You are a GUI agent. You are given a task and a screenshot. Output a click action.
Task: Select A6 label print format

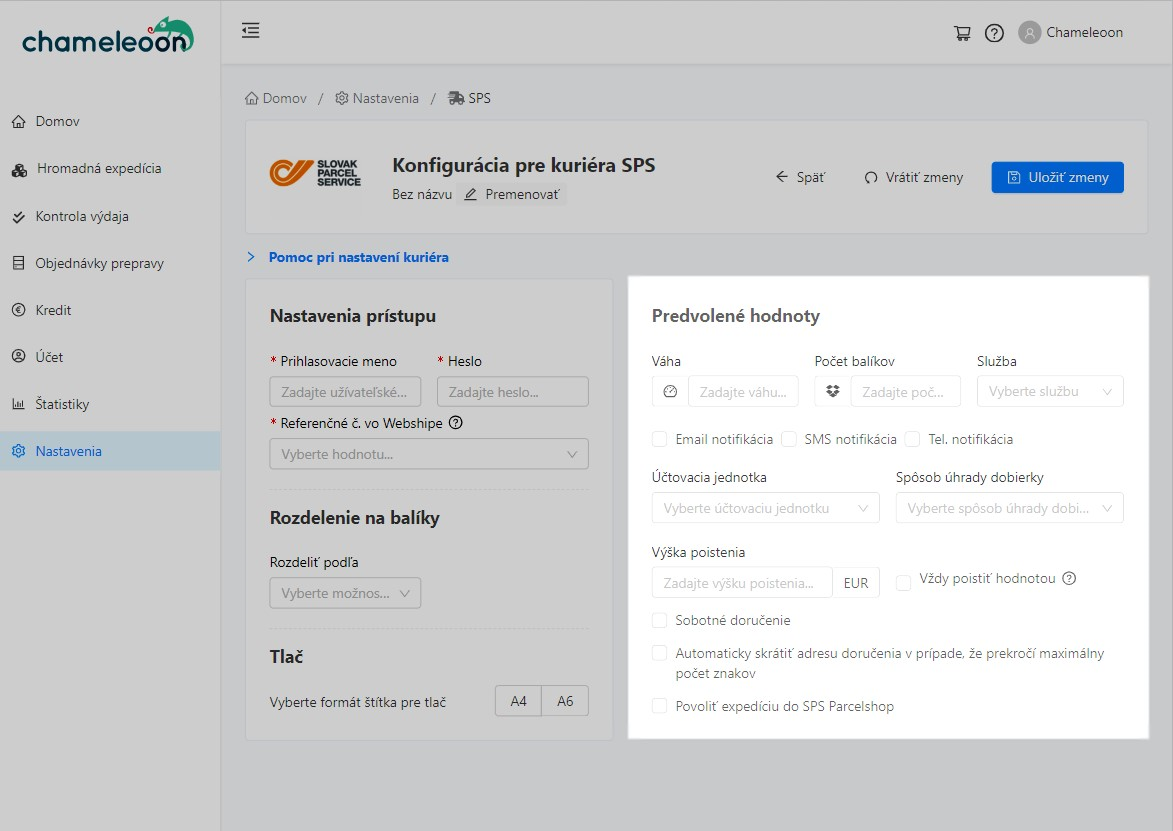pyautogui.click(x=565, y=701)
